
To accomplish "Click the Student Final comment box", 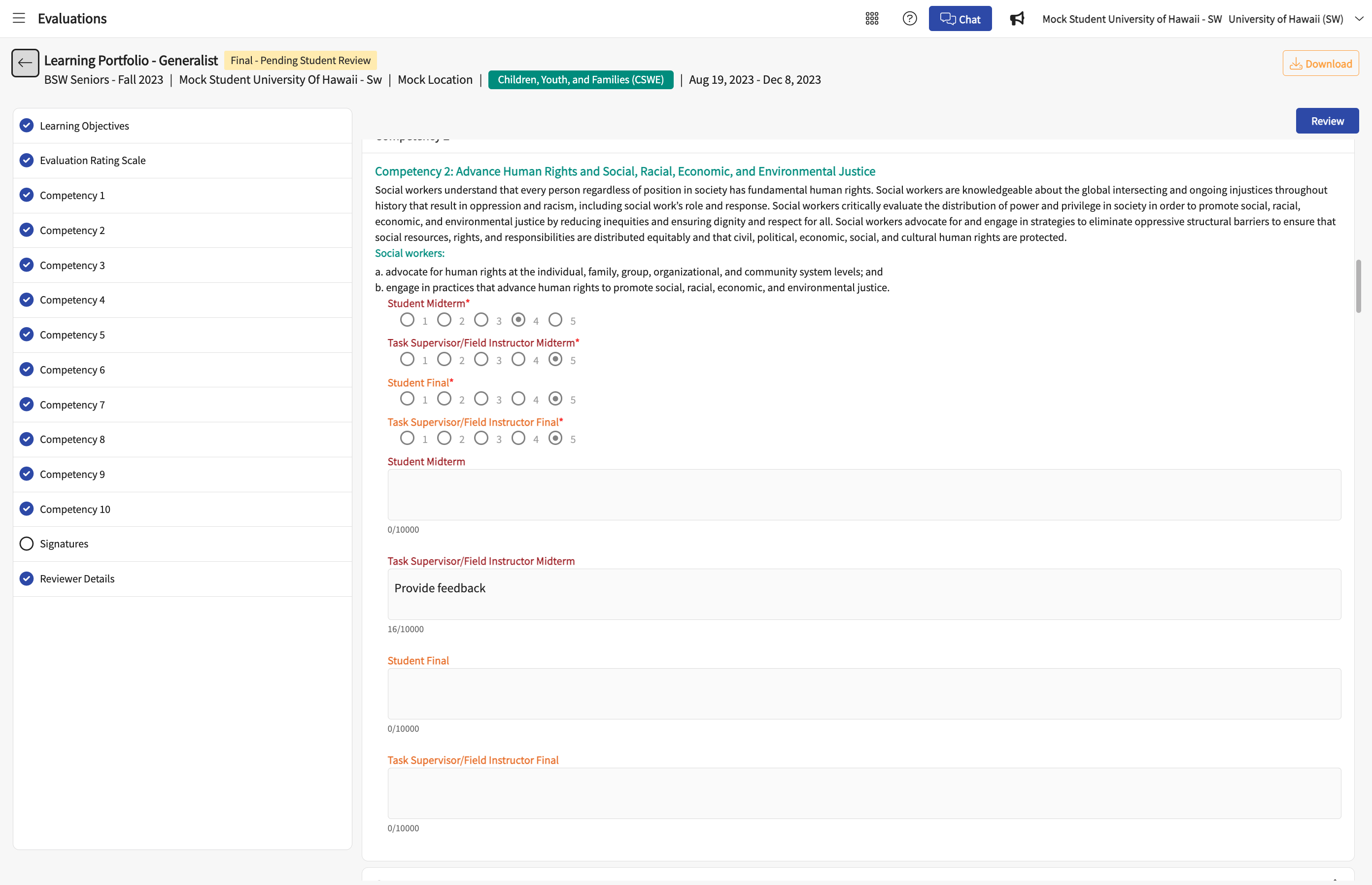I will 864,694.
